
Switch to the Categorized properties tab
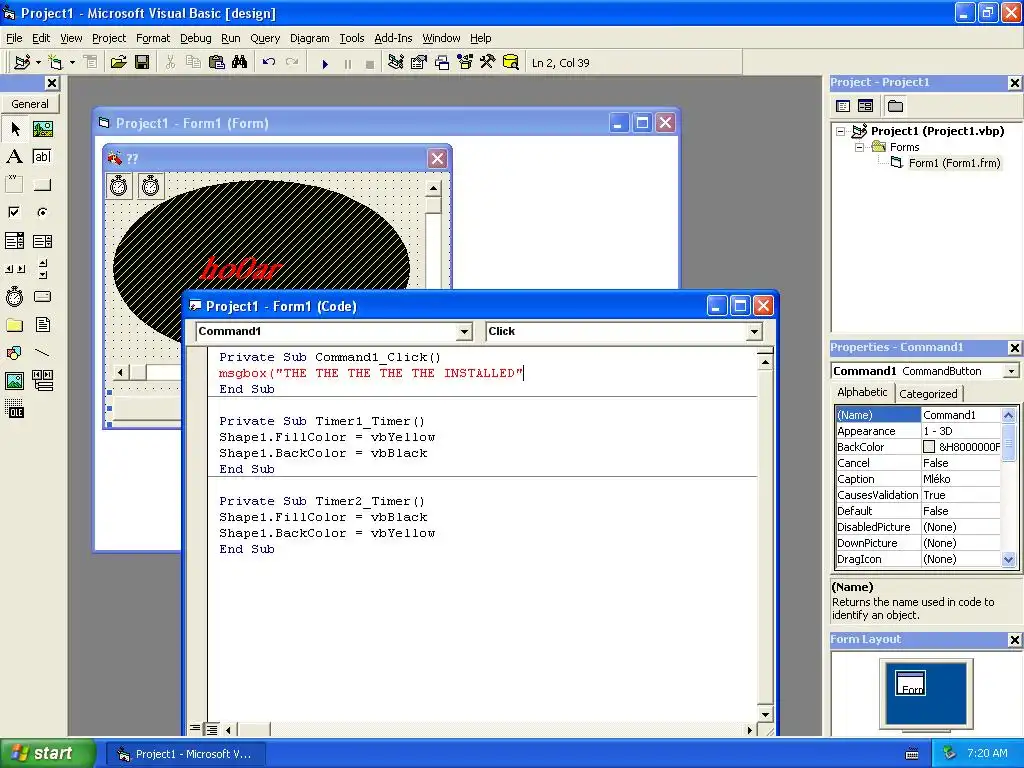[x=928, y=394]
